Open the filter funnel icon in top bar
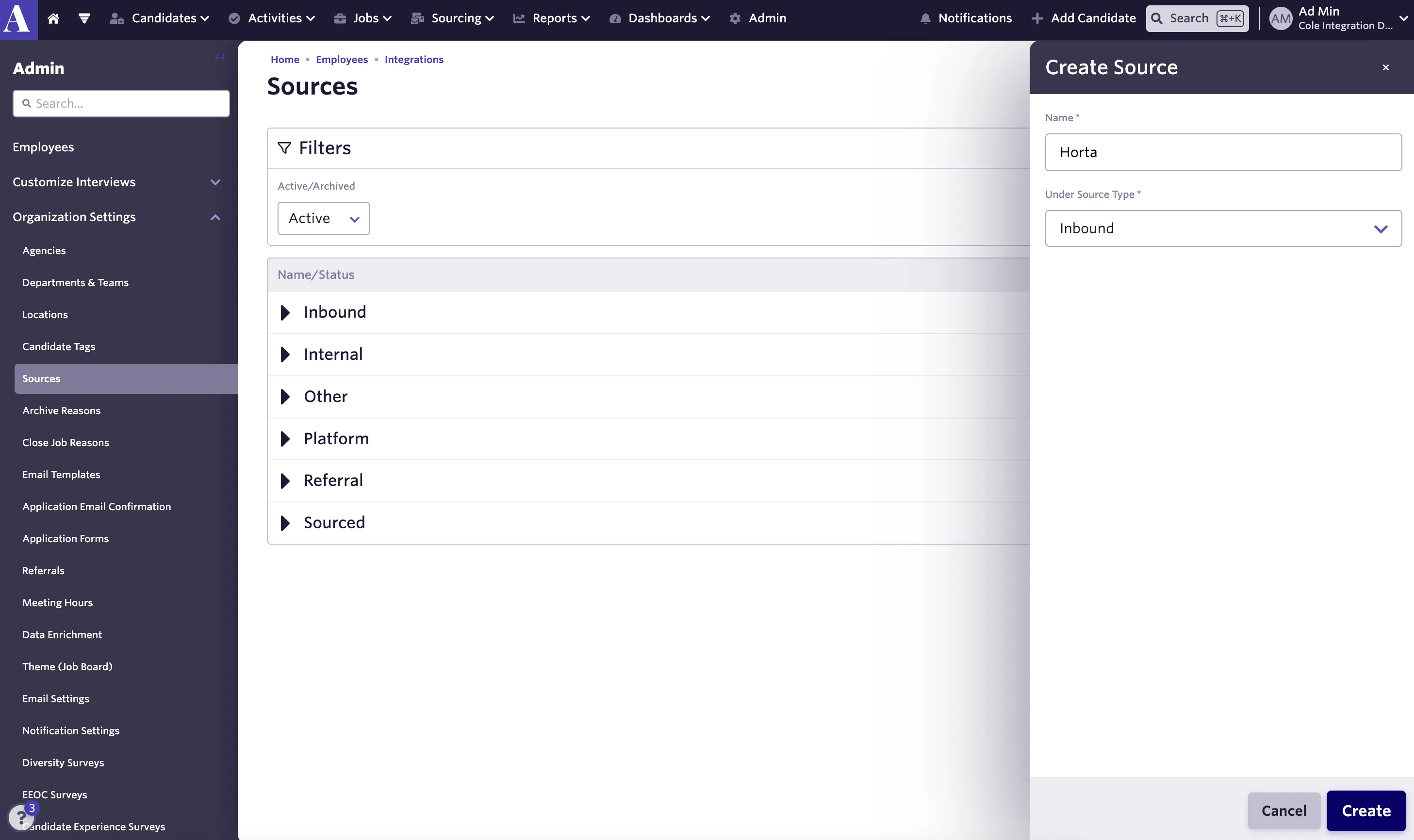 [x=84, y=18]
